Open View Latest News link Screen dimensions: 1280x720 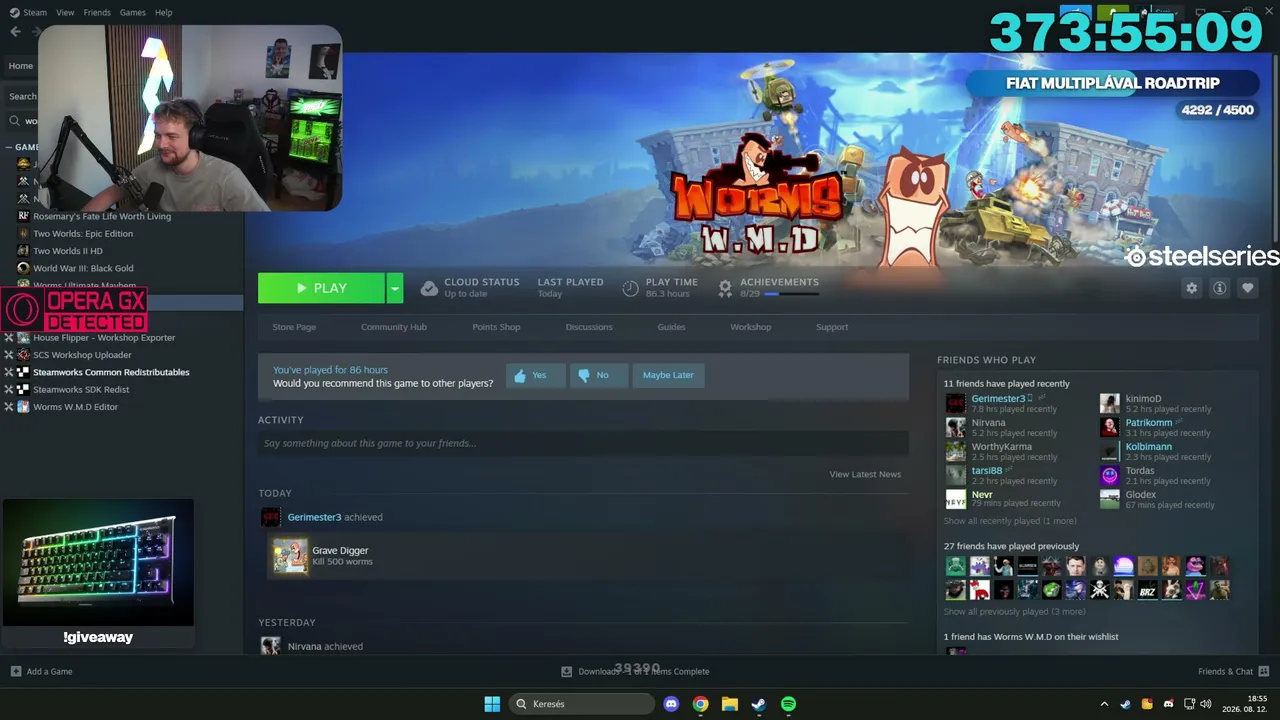coord(865,474)
